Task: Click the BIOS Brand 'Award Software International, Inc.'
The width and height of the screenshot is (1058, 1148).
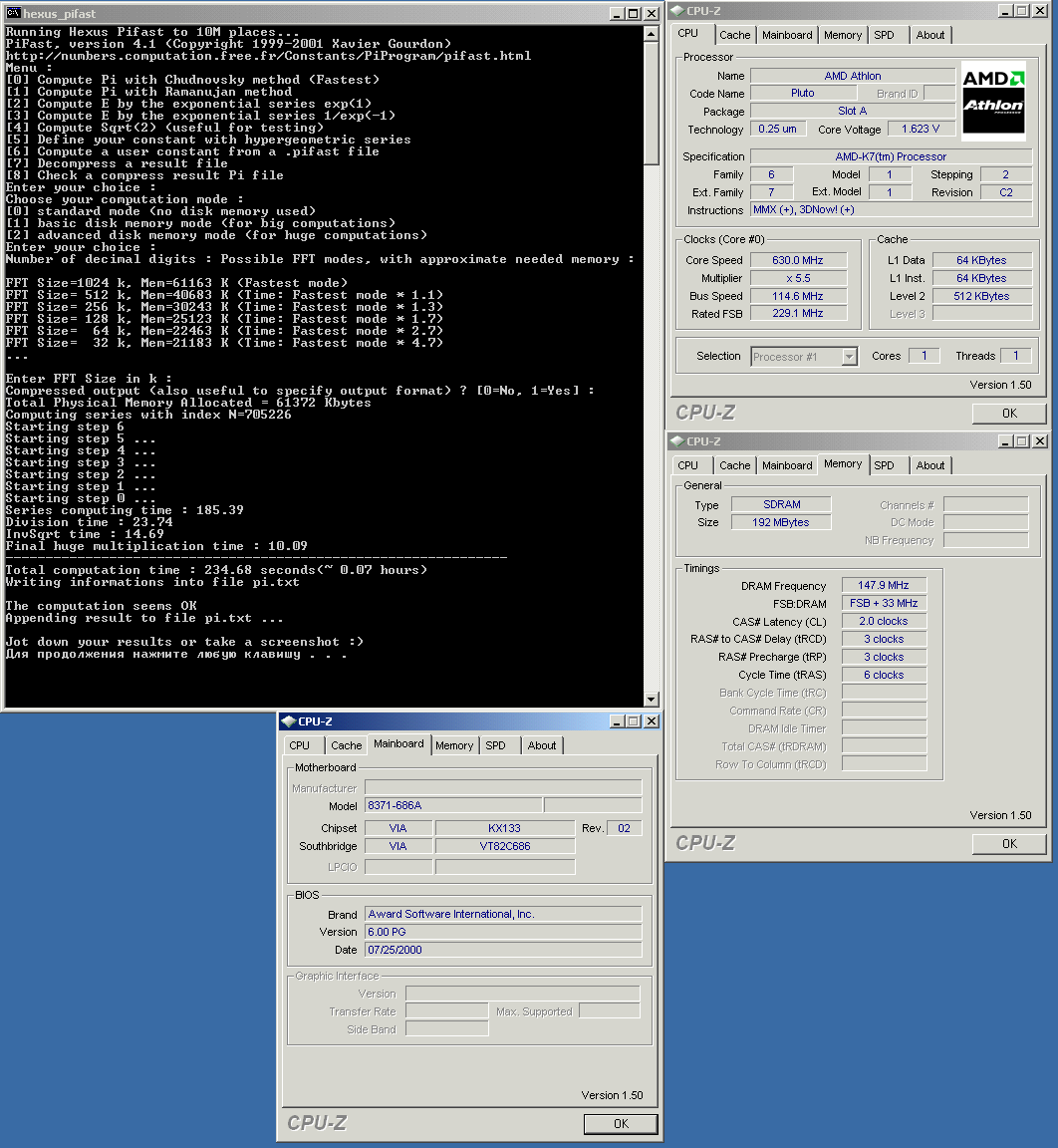Action: click(503, 914)
